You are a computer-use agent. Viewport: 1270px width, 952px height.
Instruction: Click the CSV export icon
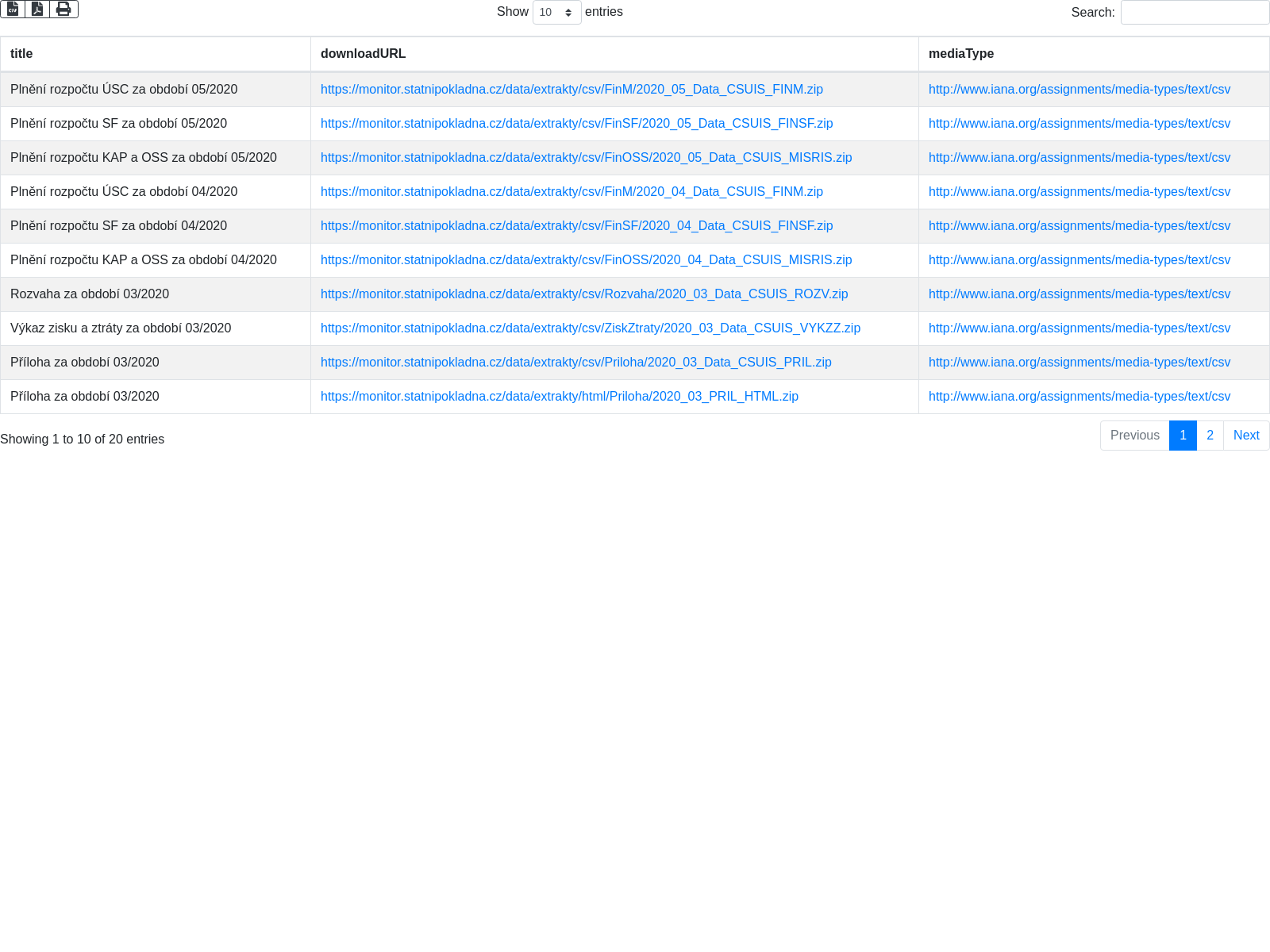point(13,9)
